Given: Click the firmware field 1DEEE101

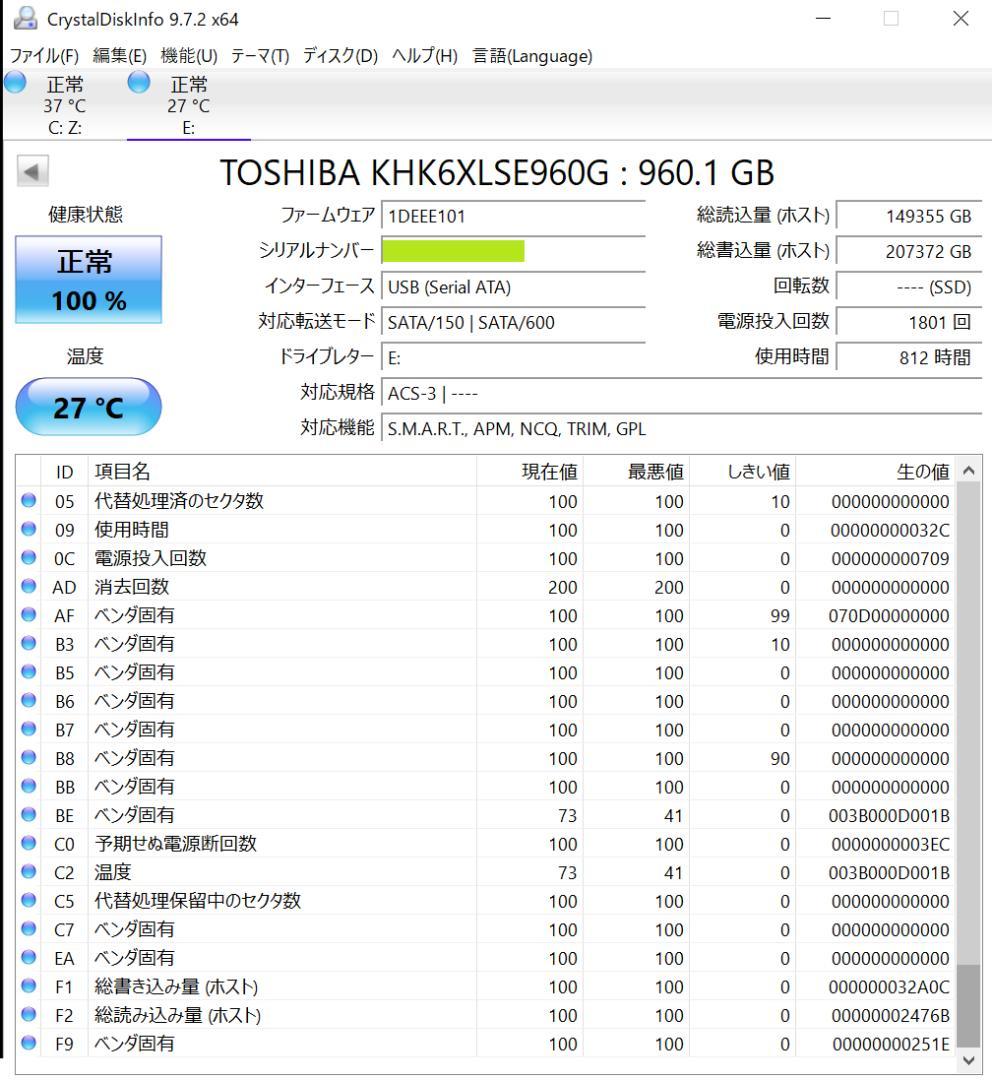Looking at the screenshot, I should coord(513,216).
